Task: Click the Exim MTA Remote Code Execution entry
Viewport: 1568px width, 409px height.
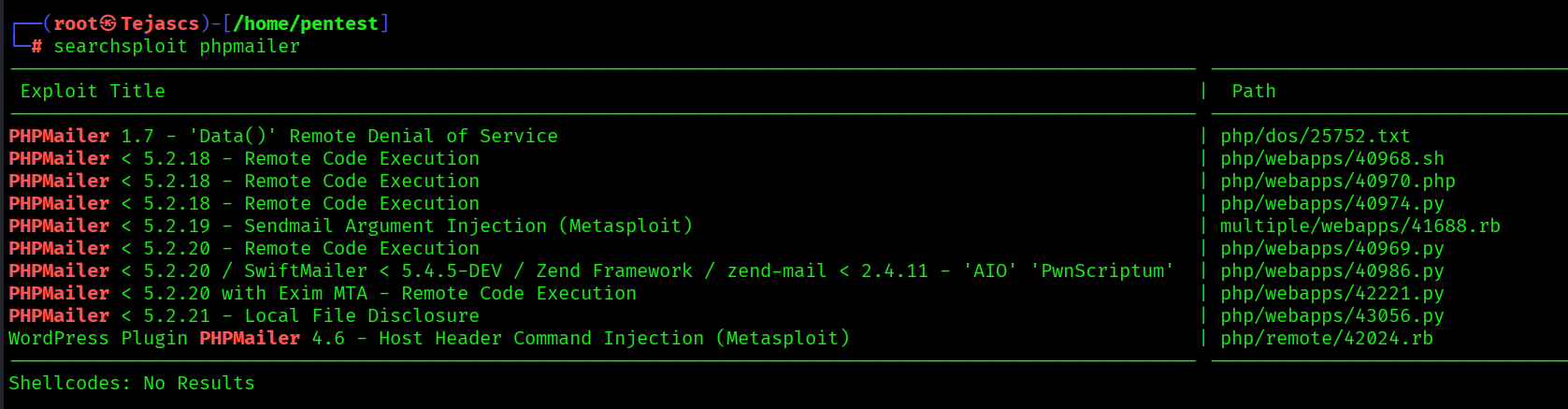Action: click(323, 293)
